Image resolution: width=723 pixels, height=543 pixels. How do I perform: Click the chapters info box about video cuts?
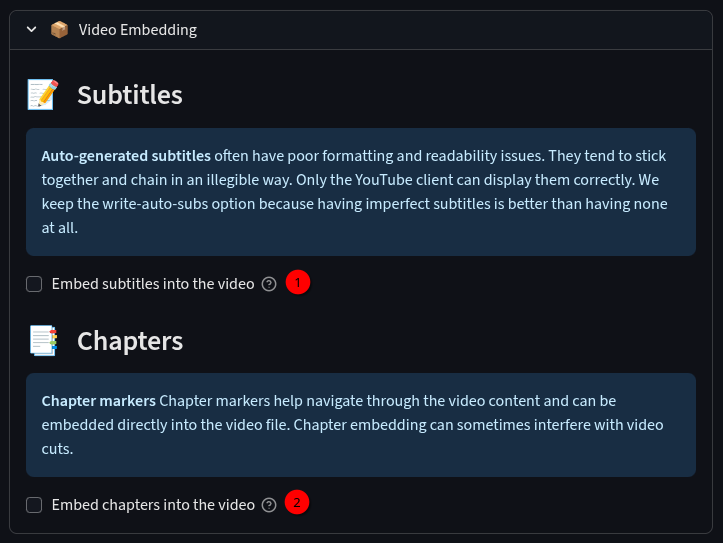click(361, 425)
